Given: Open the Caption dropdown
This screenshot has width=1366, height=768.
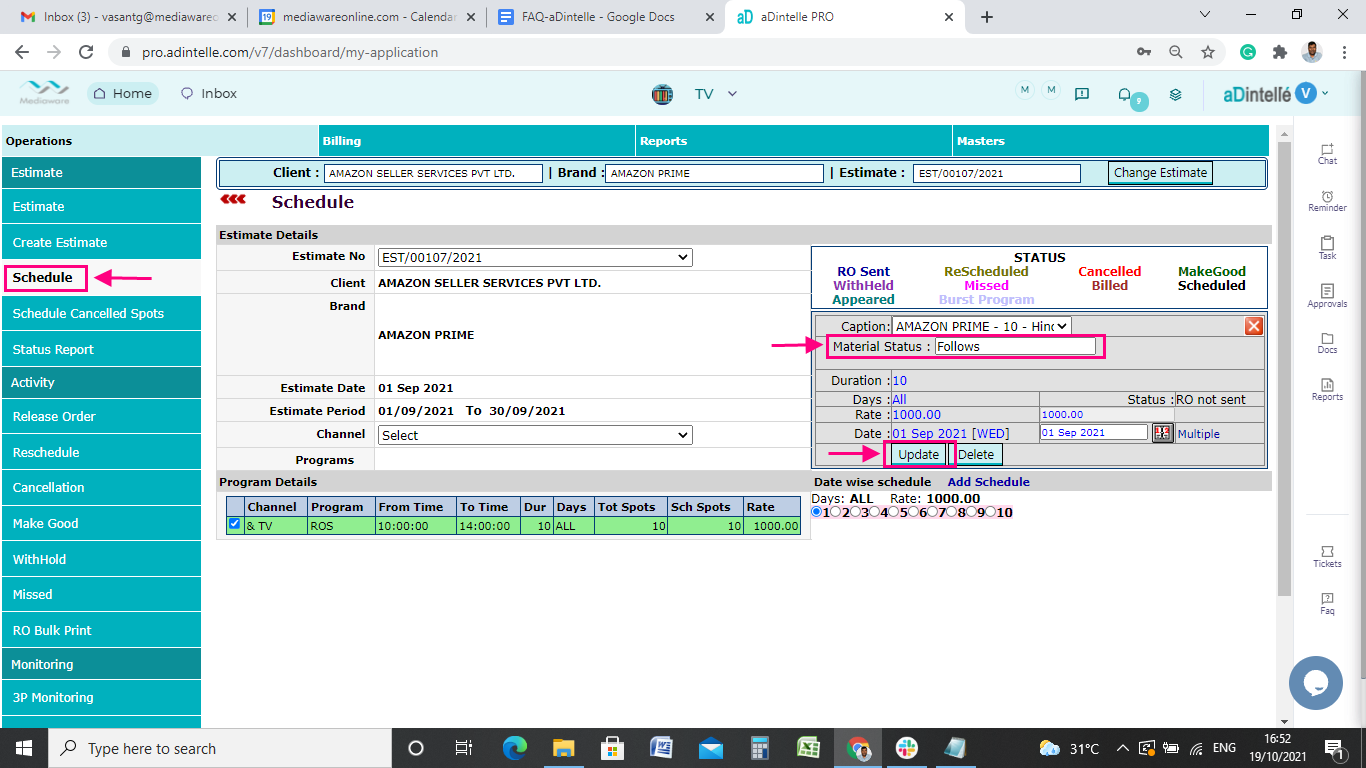Looking at the screenshot, I should tap(981, 326).
